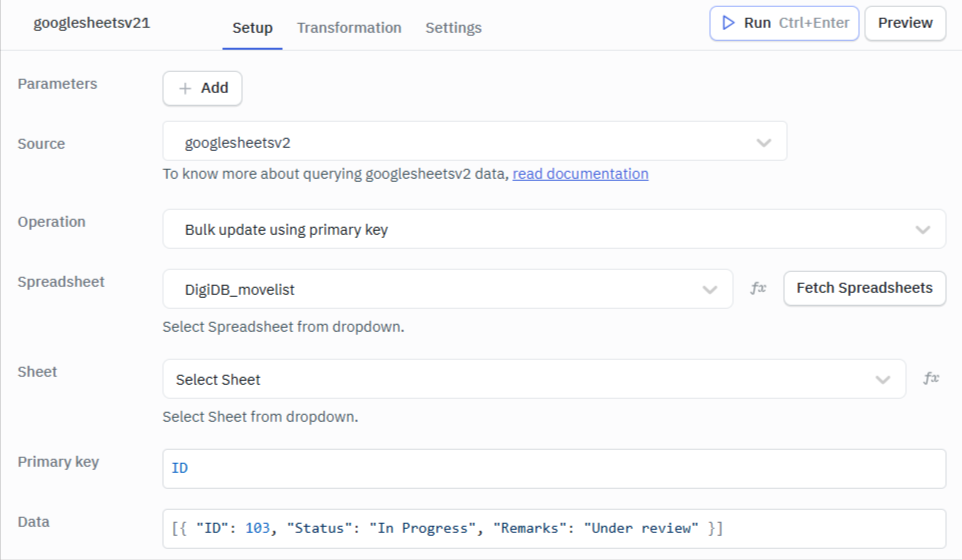This screenshot has height=560, width=962.
Task: Click the chevron arrow in Sheet field
Action: coord(883,379)
